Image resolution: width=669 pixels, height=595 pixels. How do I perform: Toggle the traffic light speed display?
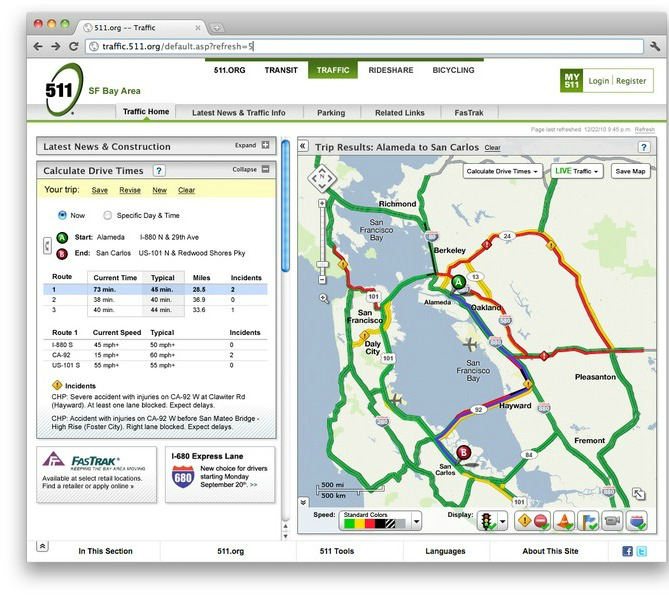(487, 521)
